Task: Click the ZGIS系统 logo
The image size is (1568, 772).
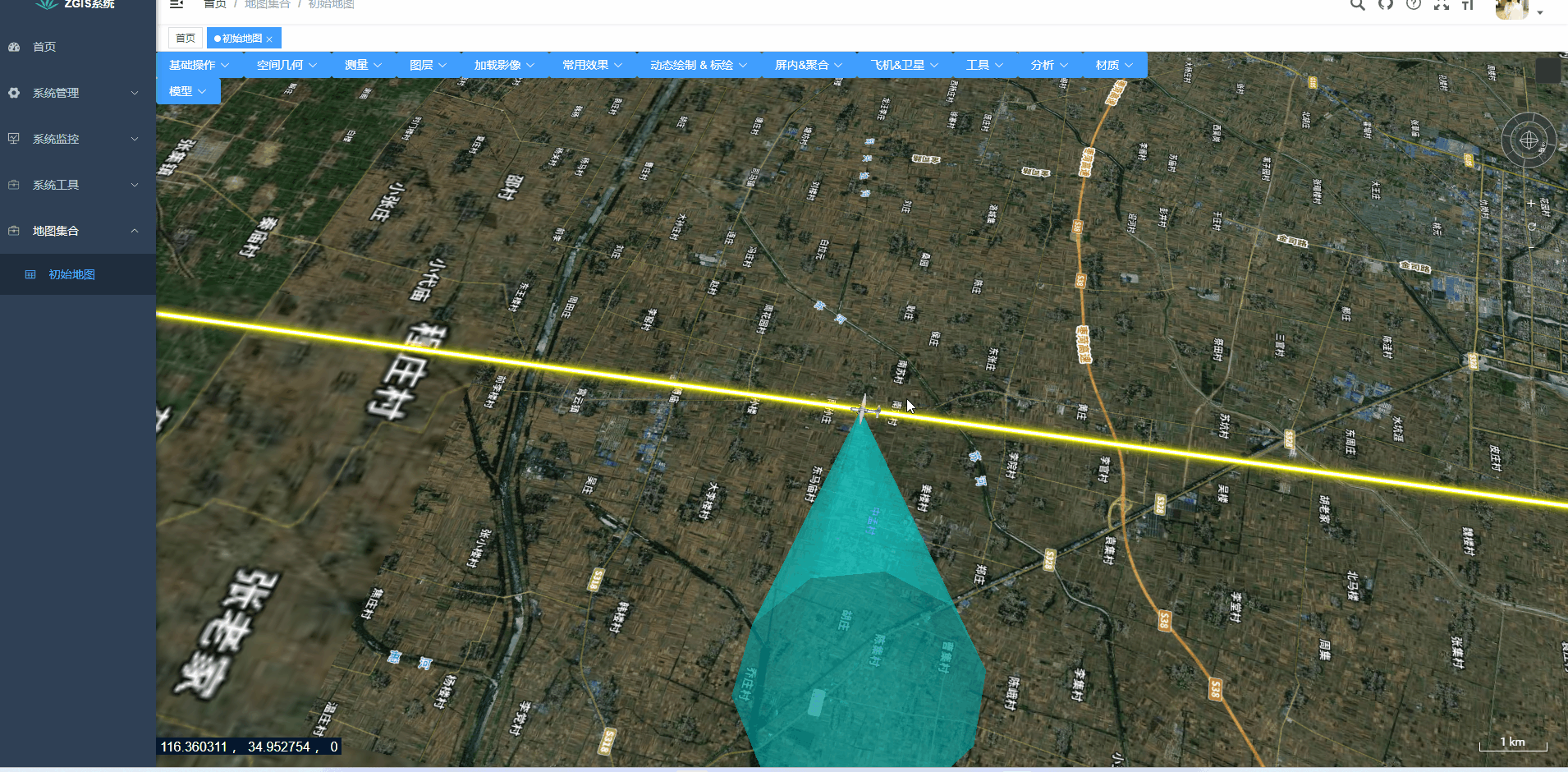Action: 76,4
